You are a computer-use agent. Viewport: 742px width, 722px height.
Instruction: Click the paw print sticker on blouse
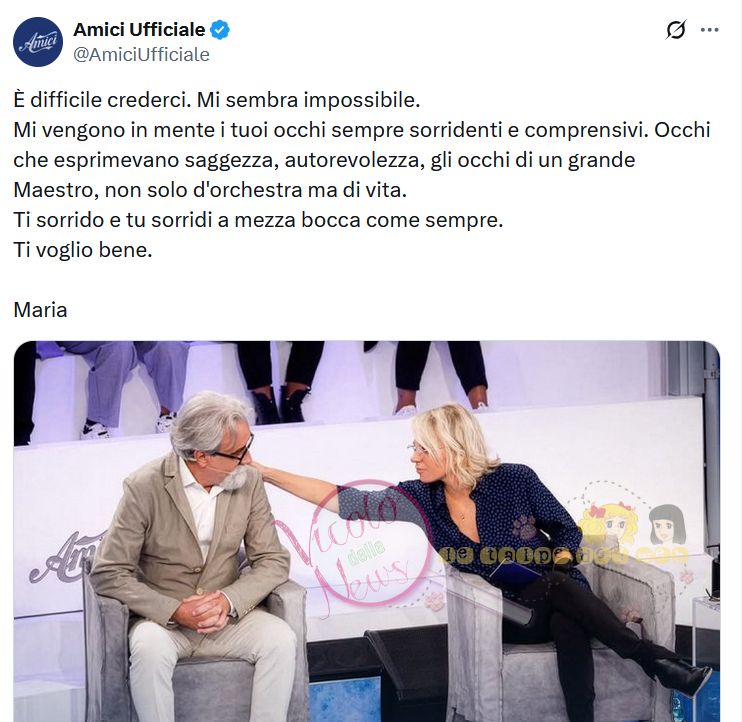click(524, 527)
